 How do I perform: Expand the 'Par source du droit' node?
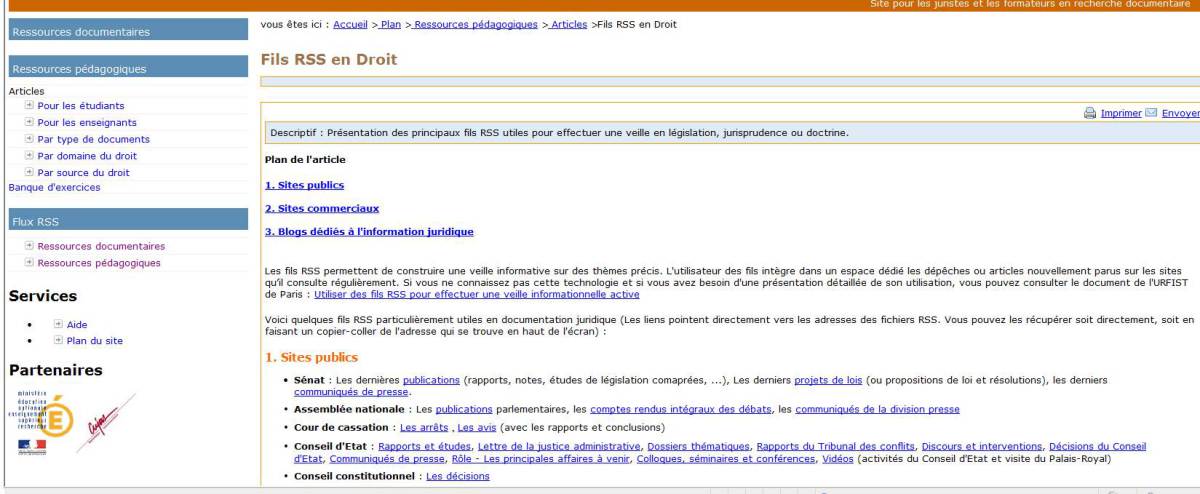coord(29,172)
